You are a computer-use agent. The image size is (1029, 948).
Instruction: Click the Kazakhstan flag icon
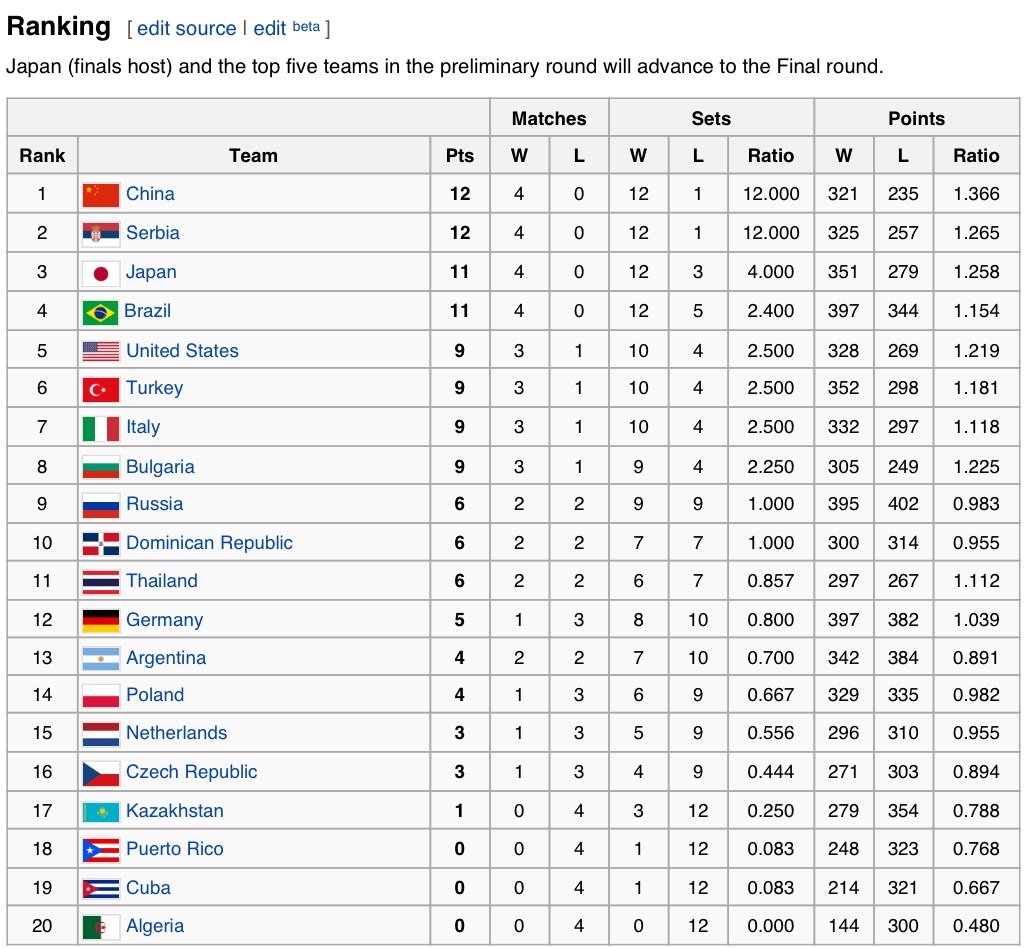(x=101, y=812)
